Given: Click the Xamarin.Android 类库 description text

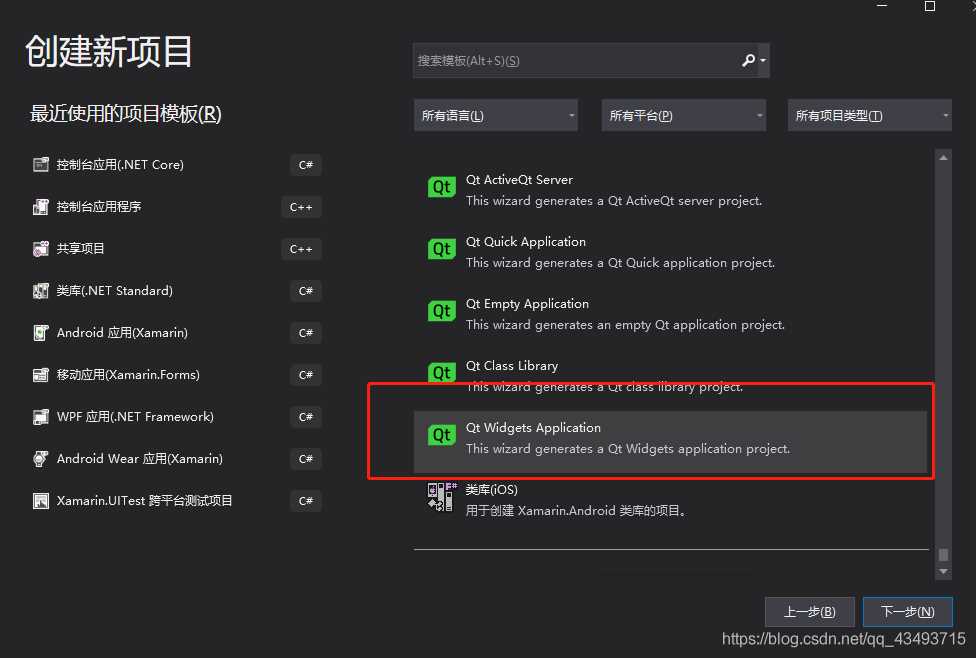Looking at the screenshot, I should 576,511.
